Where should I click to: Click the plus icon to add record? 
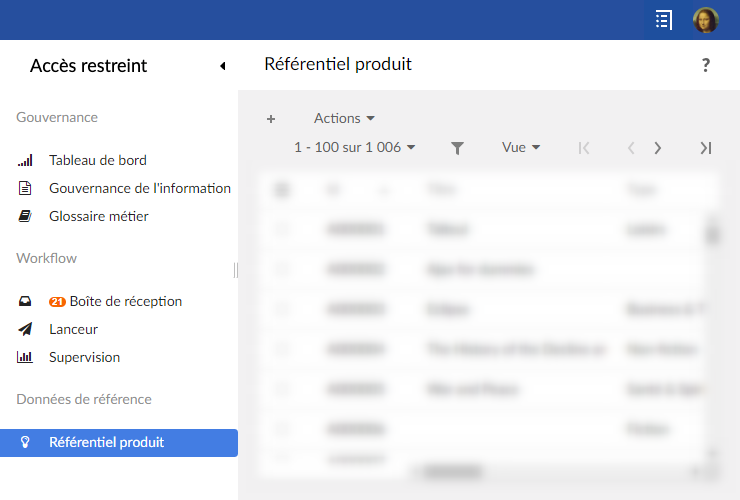click(x=271, y=119)
